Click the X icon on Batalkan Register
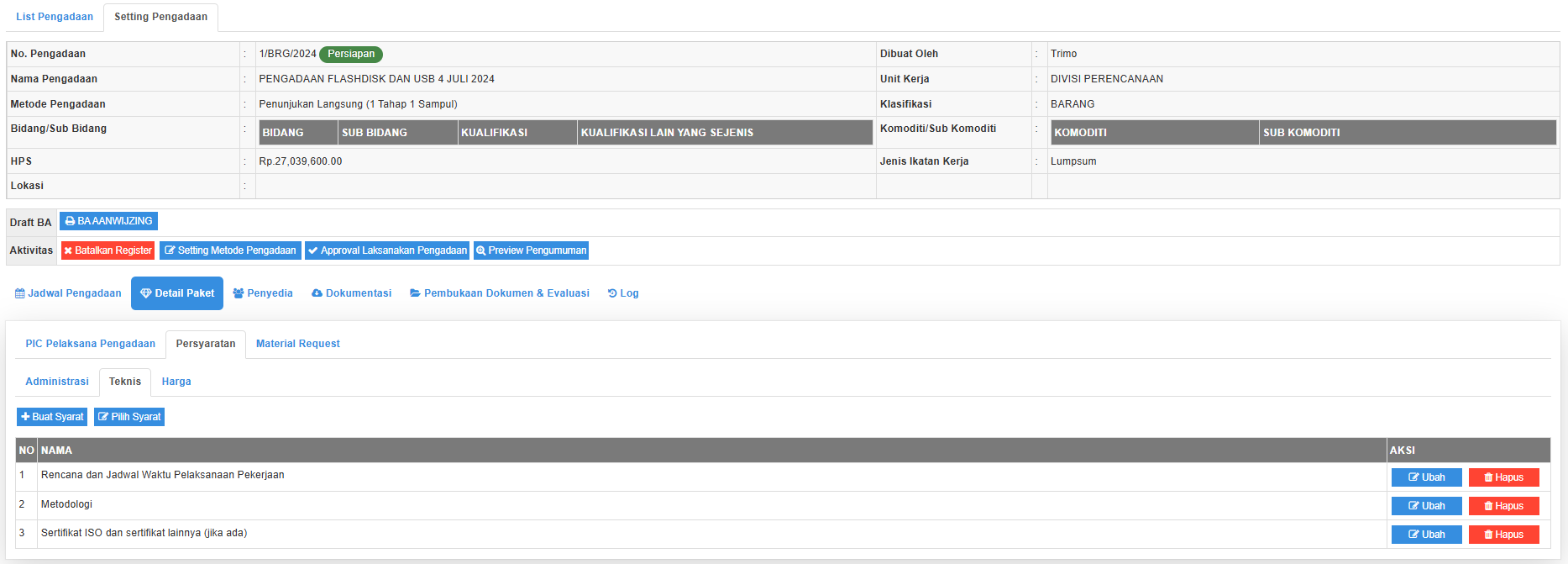1568x564 pixels. [x=68, y=250]
